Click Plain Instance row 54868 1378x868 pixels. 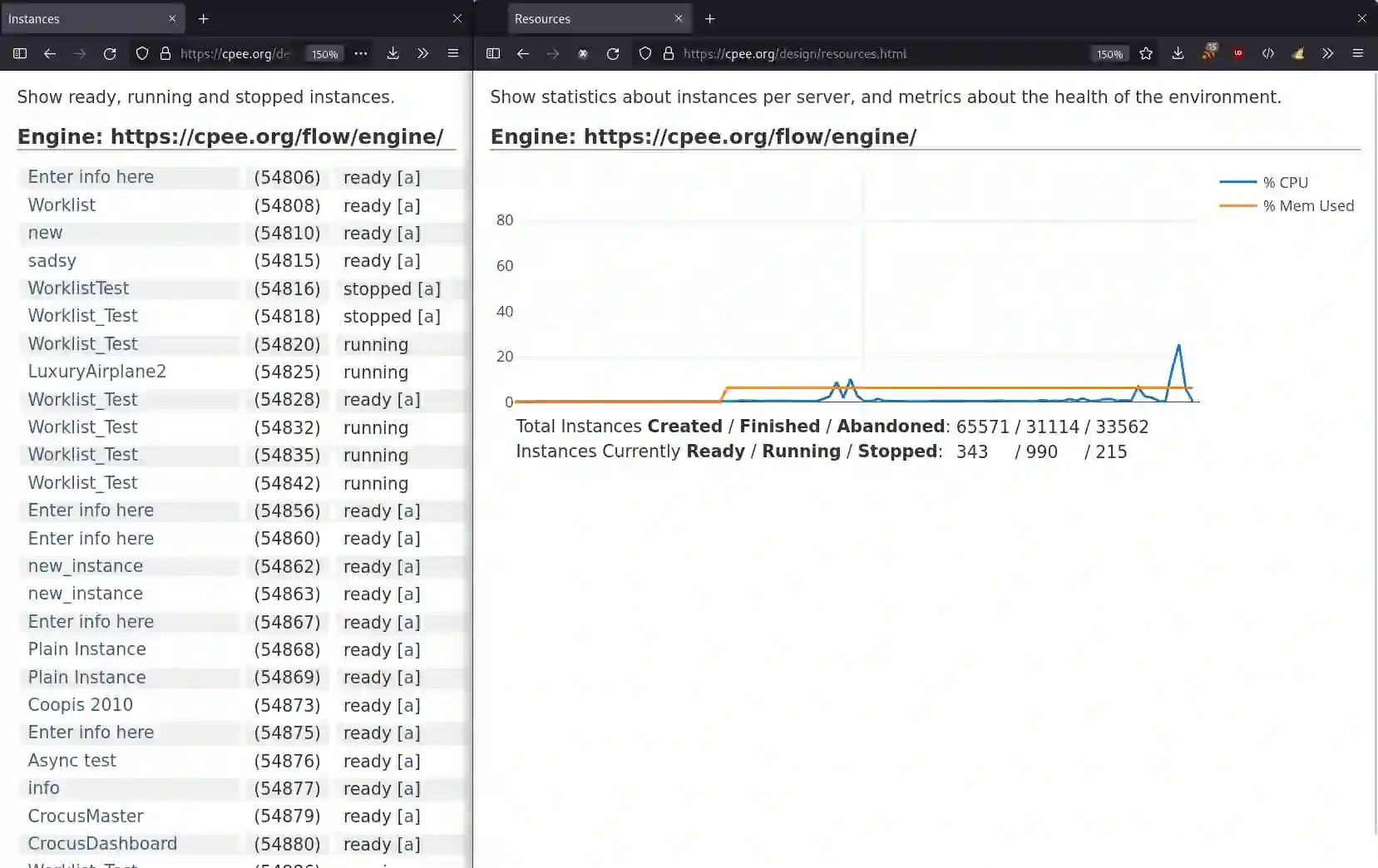[x=241, y=649]
